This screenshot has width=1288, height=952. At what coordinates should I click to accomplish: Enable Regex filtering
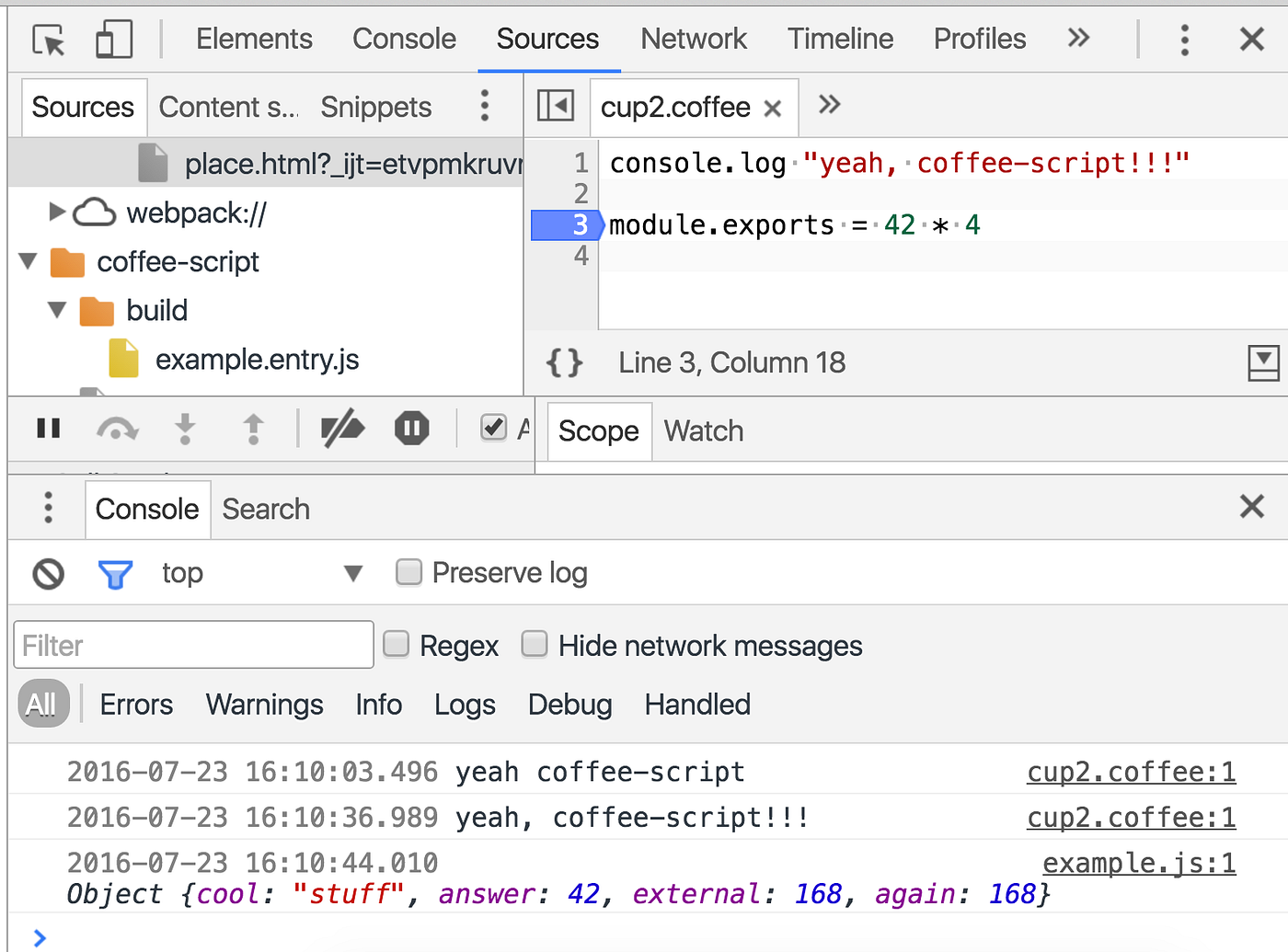coord(396,644)
